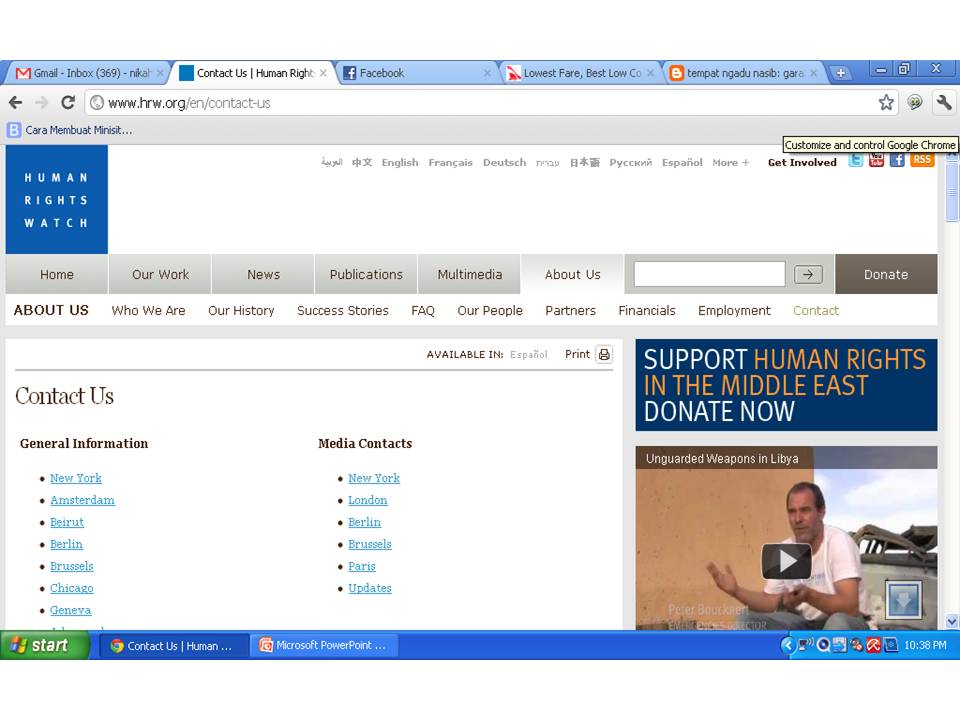960x720 pixels.
Task: Bookmark page with the star icon
Action: (x=886, y=102)
